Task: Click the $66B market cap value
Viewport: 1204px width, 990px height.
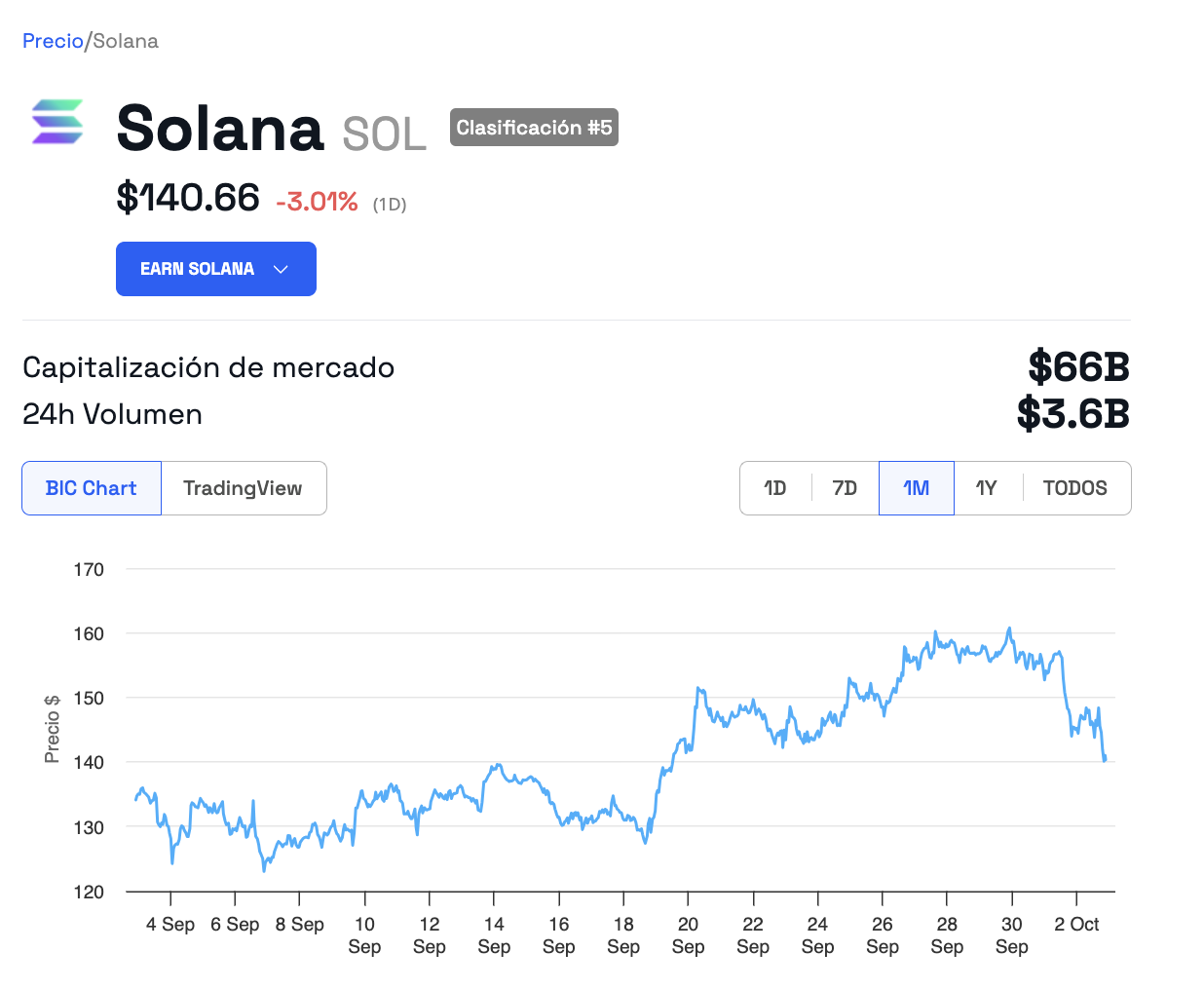Action: 1078,367
